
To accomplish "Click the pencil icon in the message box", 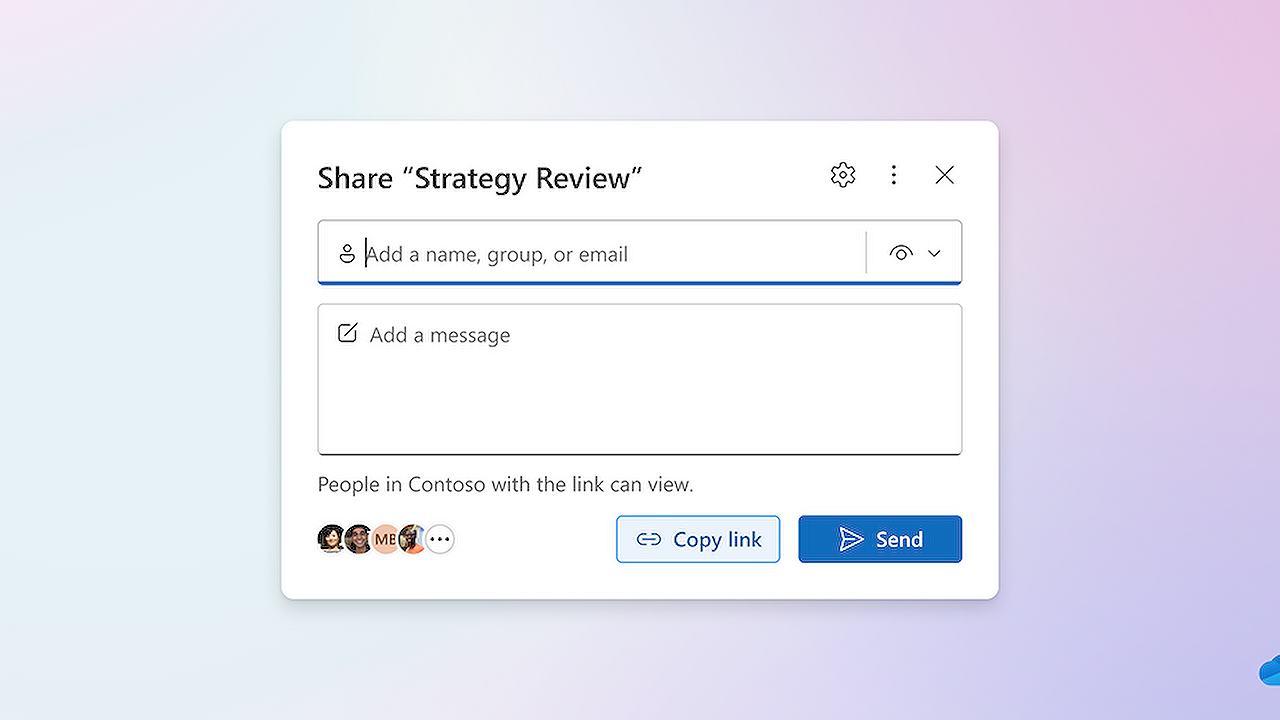I will point(347,333).
